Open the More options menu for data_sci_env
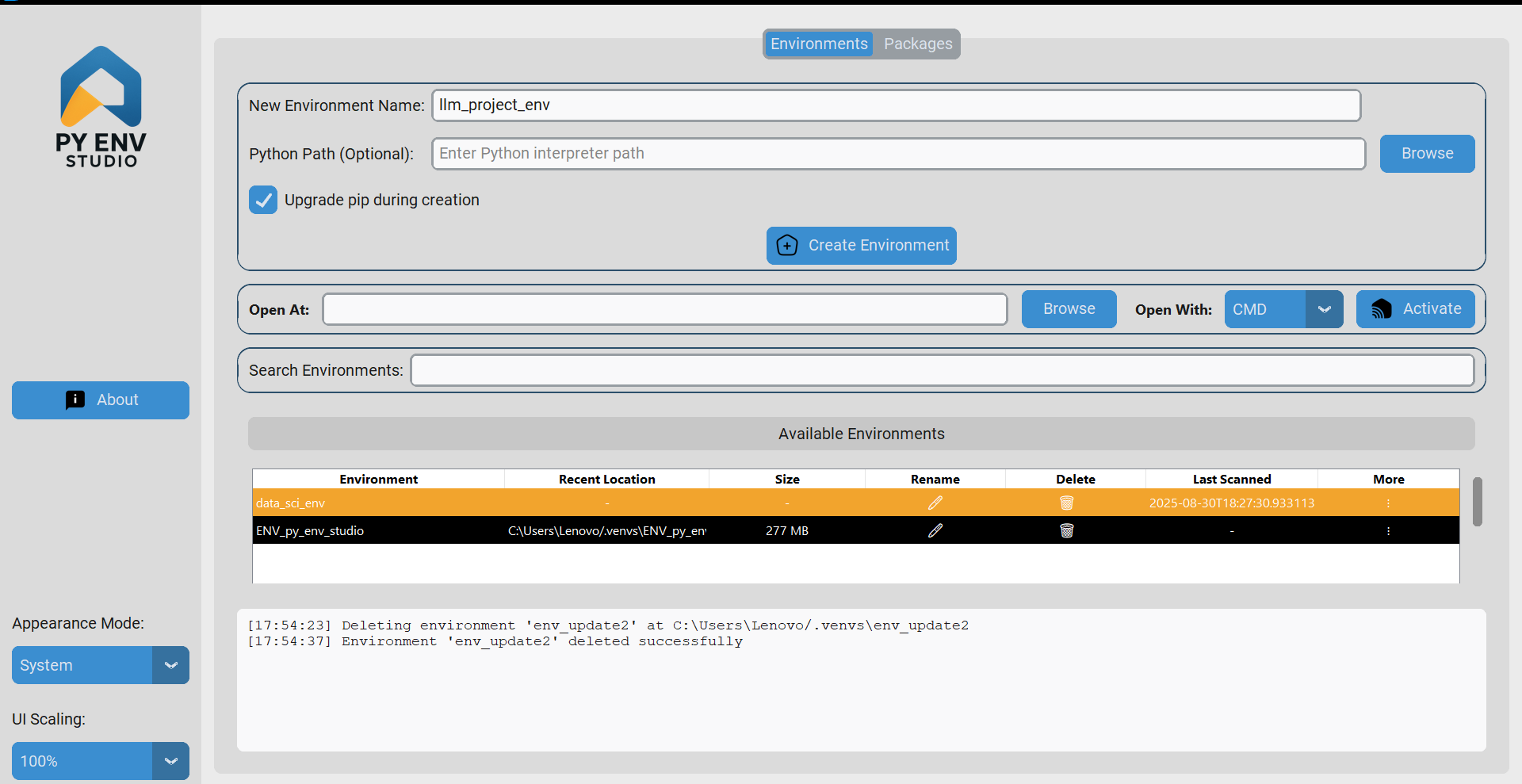This screenshot has width=1522, height=784. (1388, 503)
